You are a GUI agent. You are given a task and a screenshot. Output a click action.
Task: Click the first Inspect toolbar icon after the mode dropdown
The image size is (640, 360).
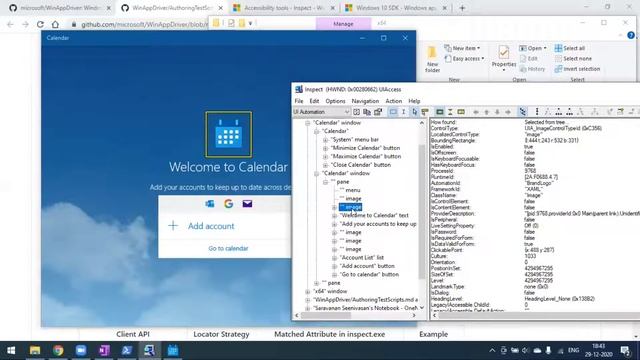pos(356,112)
